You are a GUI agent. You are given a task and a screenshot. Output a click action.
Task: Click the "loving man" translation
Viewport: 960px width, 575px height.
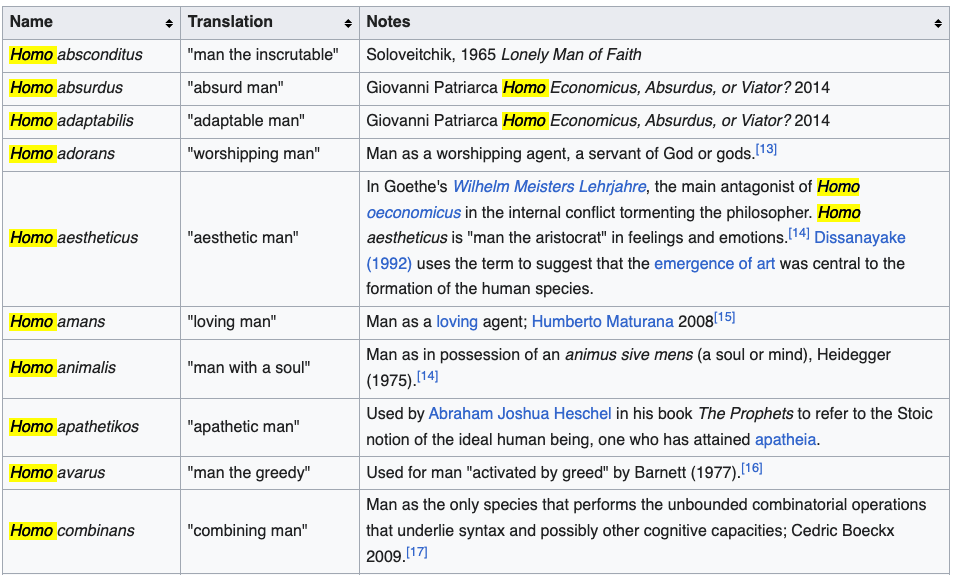pyautogui.click(x=231, y=322)
